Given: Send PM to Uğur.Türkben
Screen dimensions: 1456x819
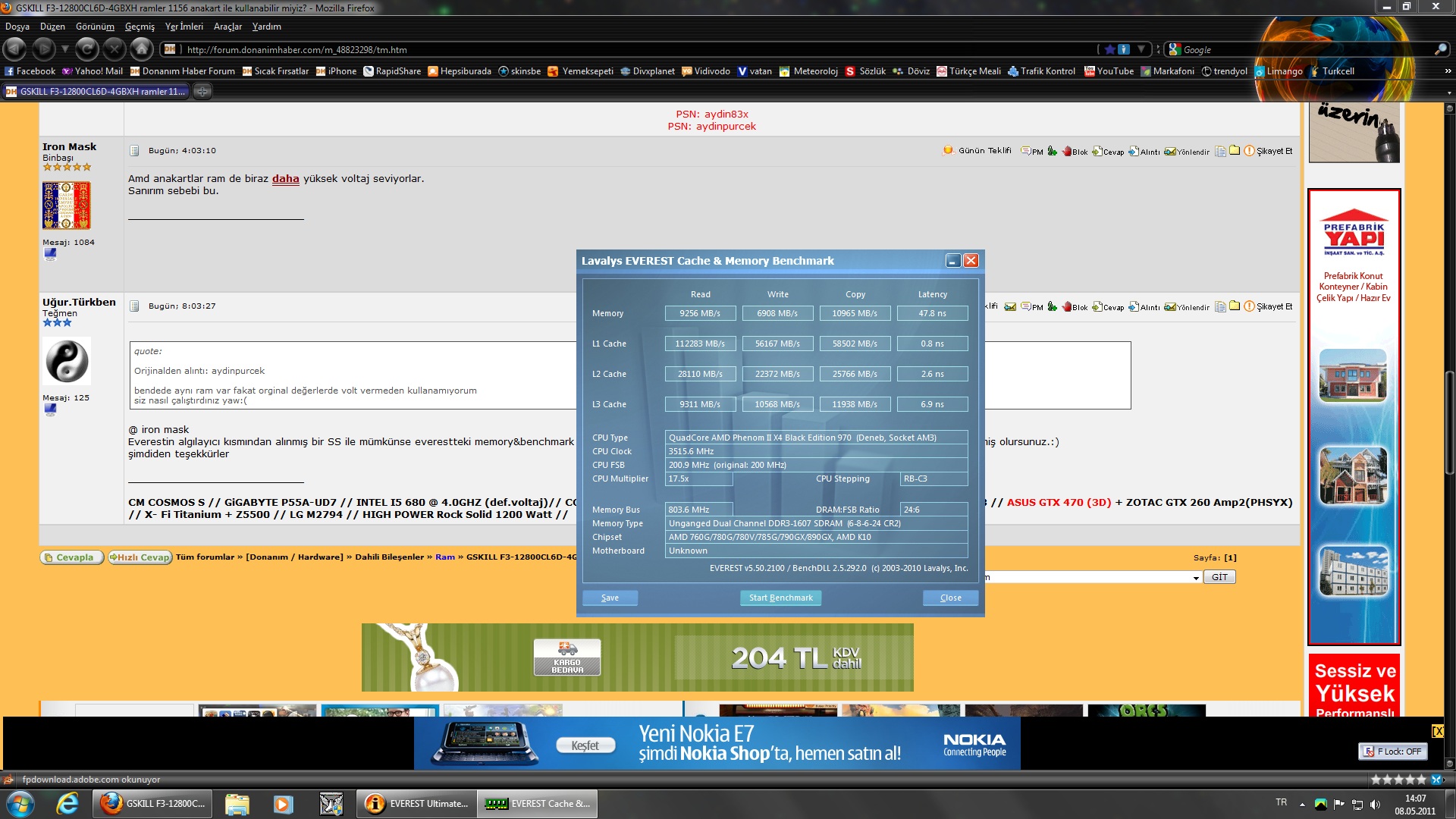Looking at the screenshot, I should pyautogui.click(x=1032, y=306).
